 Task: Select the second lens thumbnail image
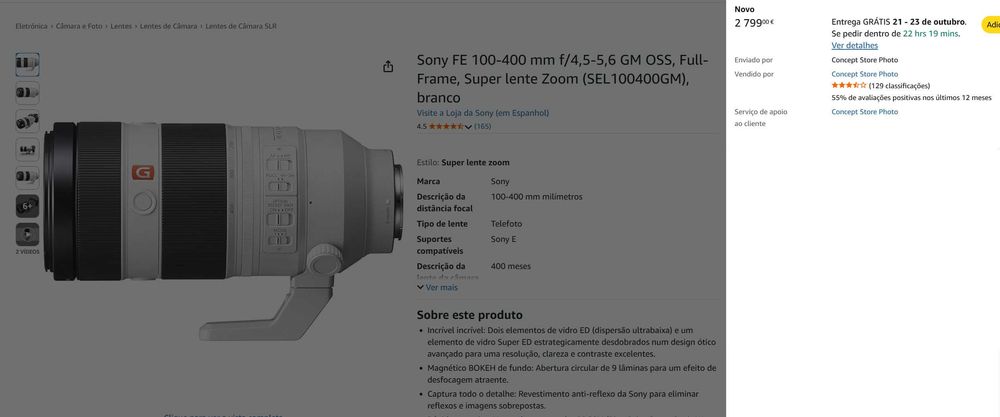click(27, 92)
